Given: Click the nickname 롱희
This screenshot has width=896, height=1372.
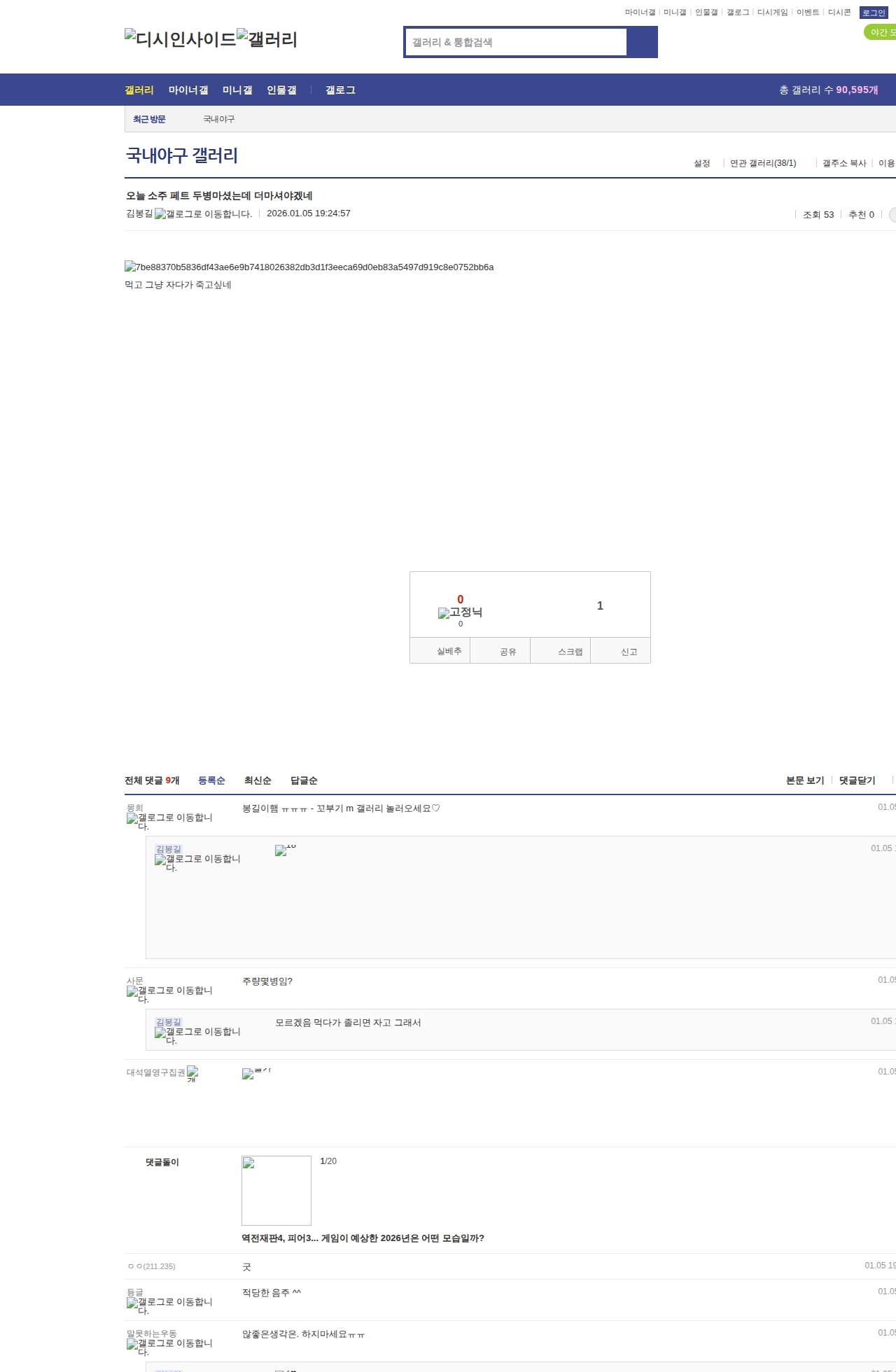Looking at the screenshot, I should tap(135, 808).
